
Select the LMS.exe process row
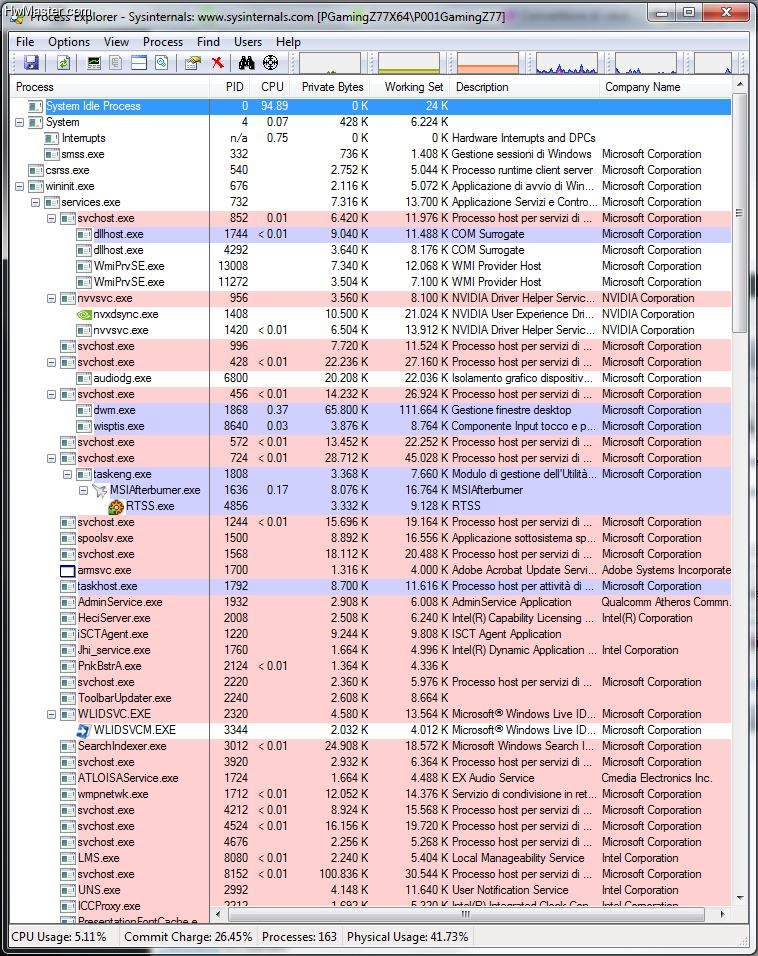pyautogui.click(x=371, y=858)
